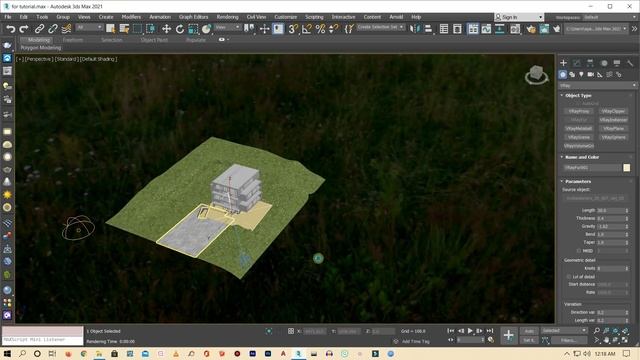This screenshot has width=640, height=360.
Task: Activate the Select and Scale tool
Action: pyautogui.click(x=193, y=29)
